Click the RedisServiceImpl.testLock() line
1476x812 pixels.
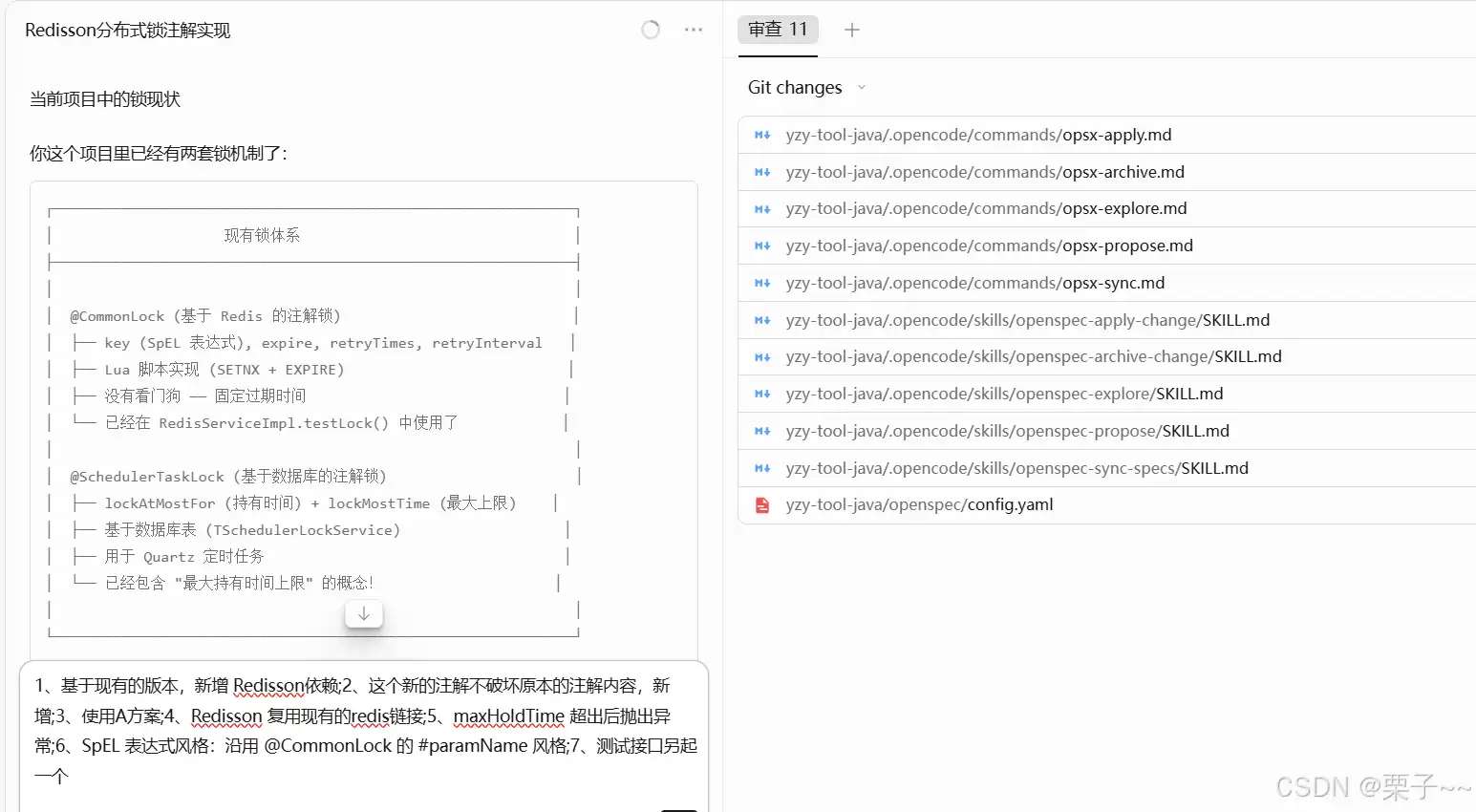(x=282, y=422)
